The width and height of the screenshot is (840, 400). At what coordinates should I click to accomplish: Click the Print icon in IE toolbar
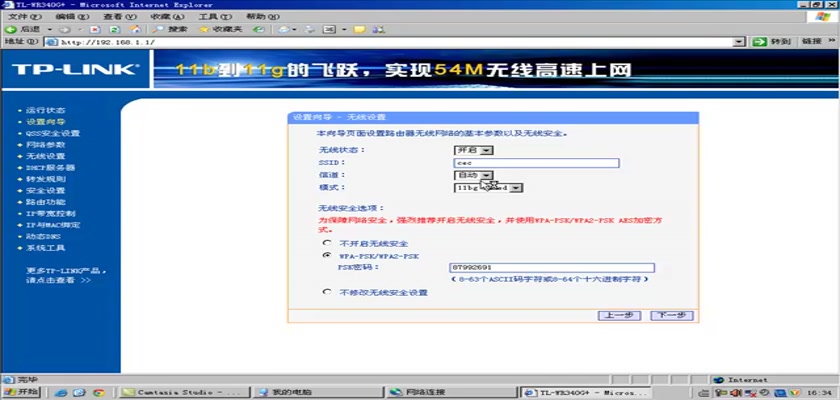click(x=309, y=29)
